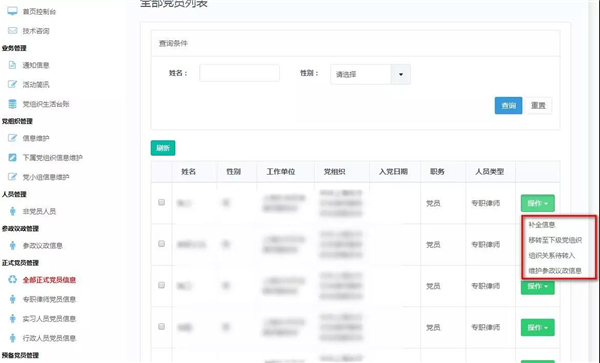Click the 重置 button

(x=538, y=106)
